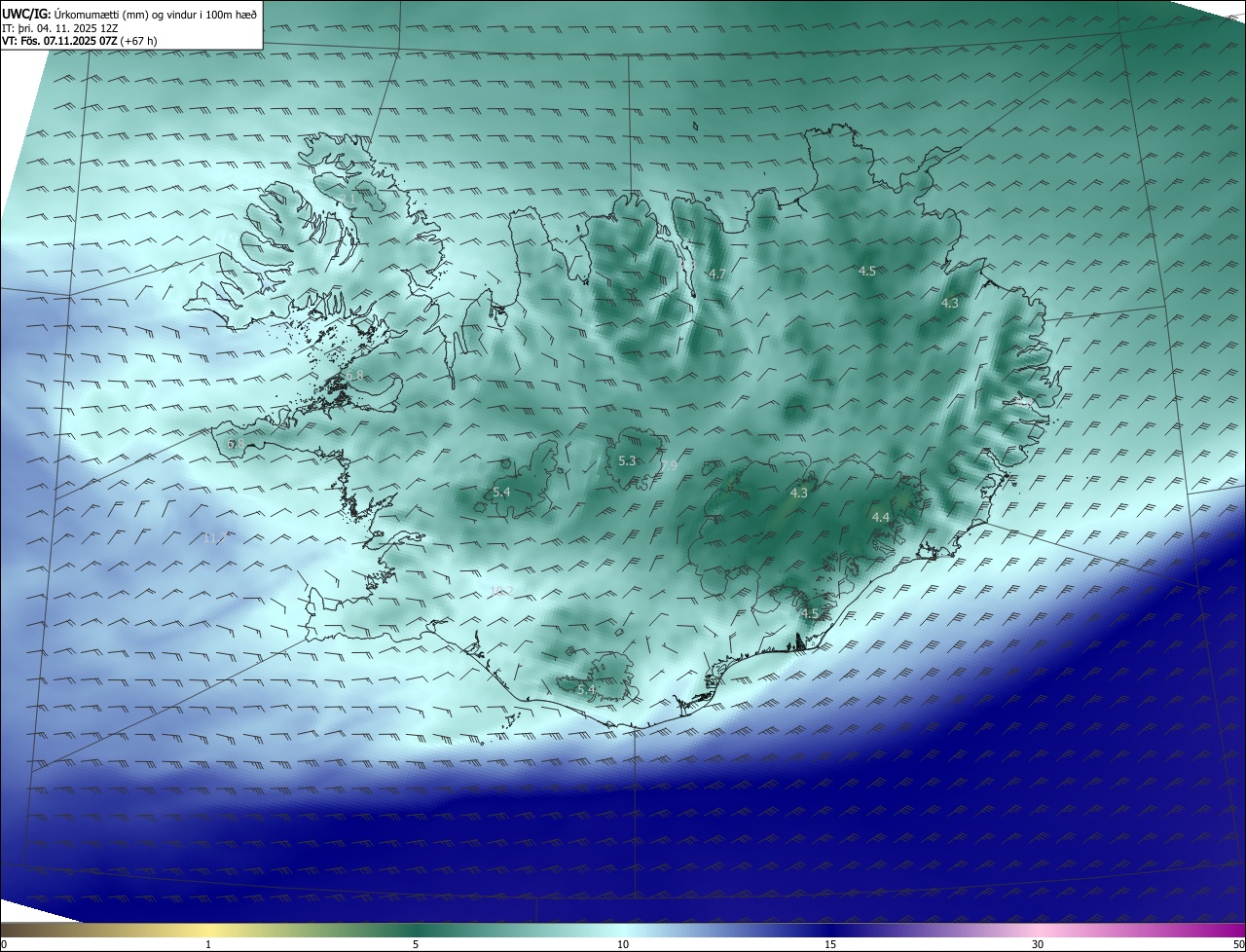The height and width of the screenshot is (952, 1246).
Task: Click the color scale tick label "1"
Action: tap(208, 944)
